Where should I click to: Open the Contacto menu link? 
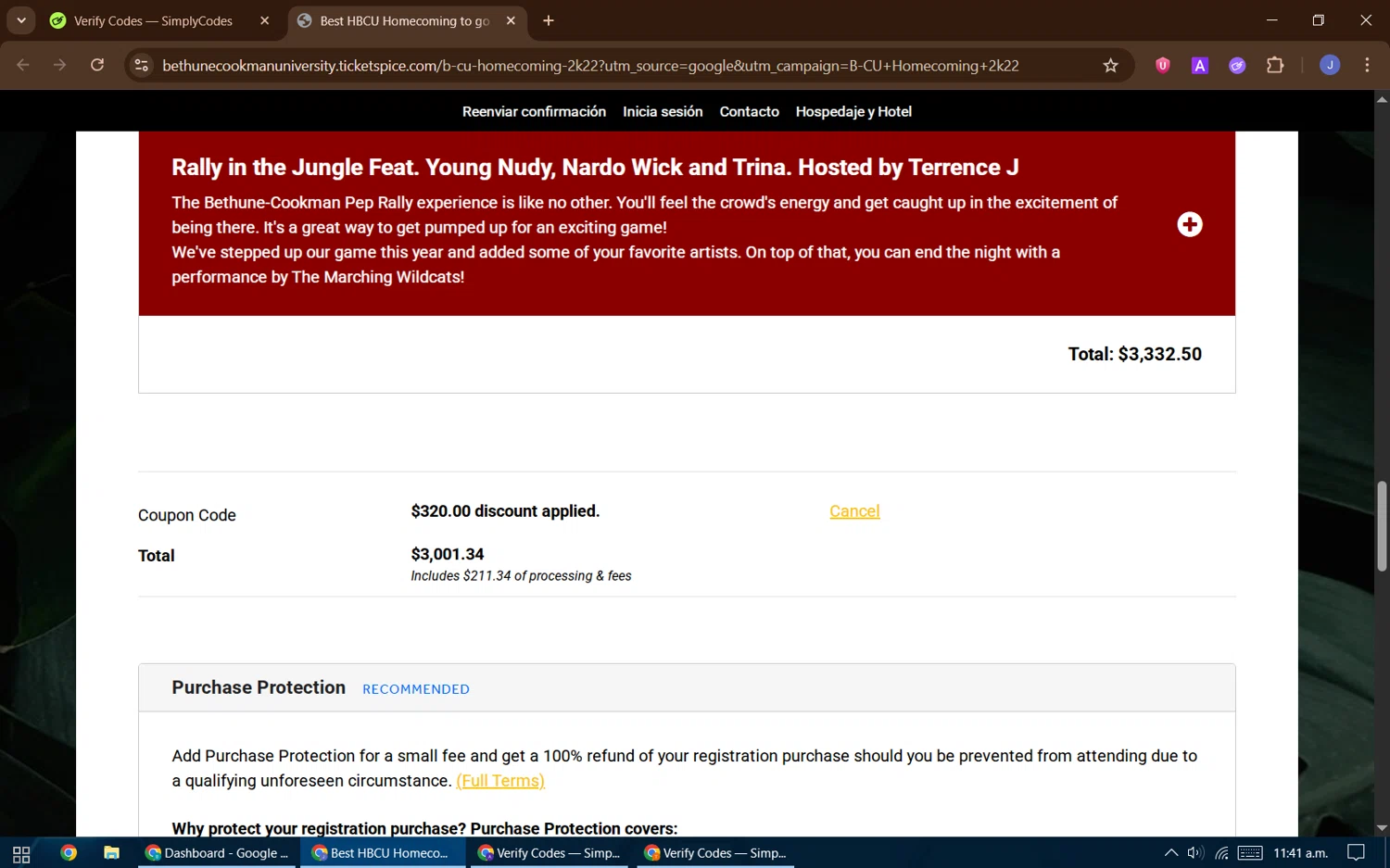pyautogui.click(x=749, y=111)
